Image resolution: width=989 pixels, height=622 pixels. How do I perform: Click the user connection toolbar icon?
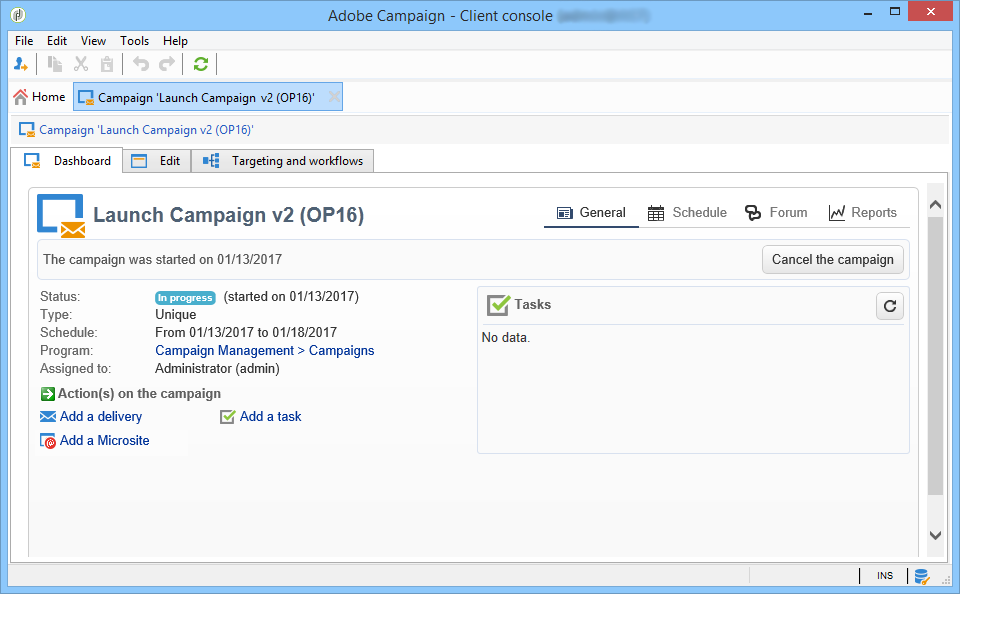pyautogui.click(x=21, y=64)
